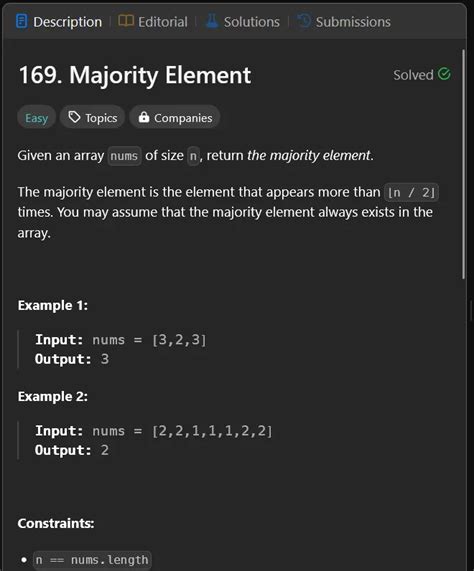This screenshot has height=571, width=474.
Task: Click the green Solved checkmark icon
Action: pos(444,74)
